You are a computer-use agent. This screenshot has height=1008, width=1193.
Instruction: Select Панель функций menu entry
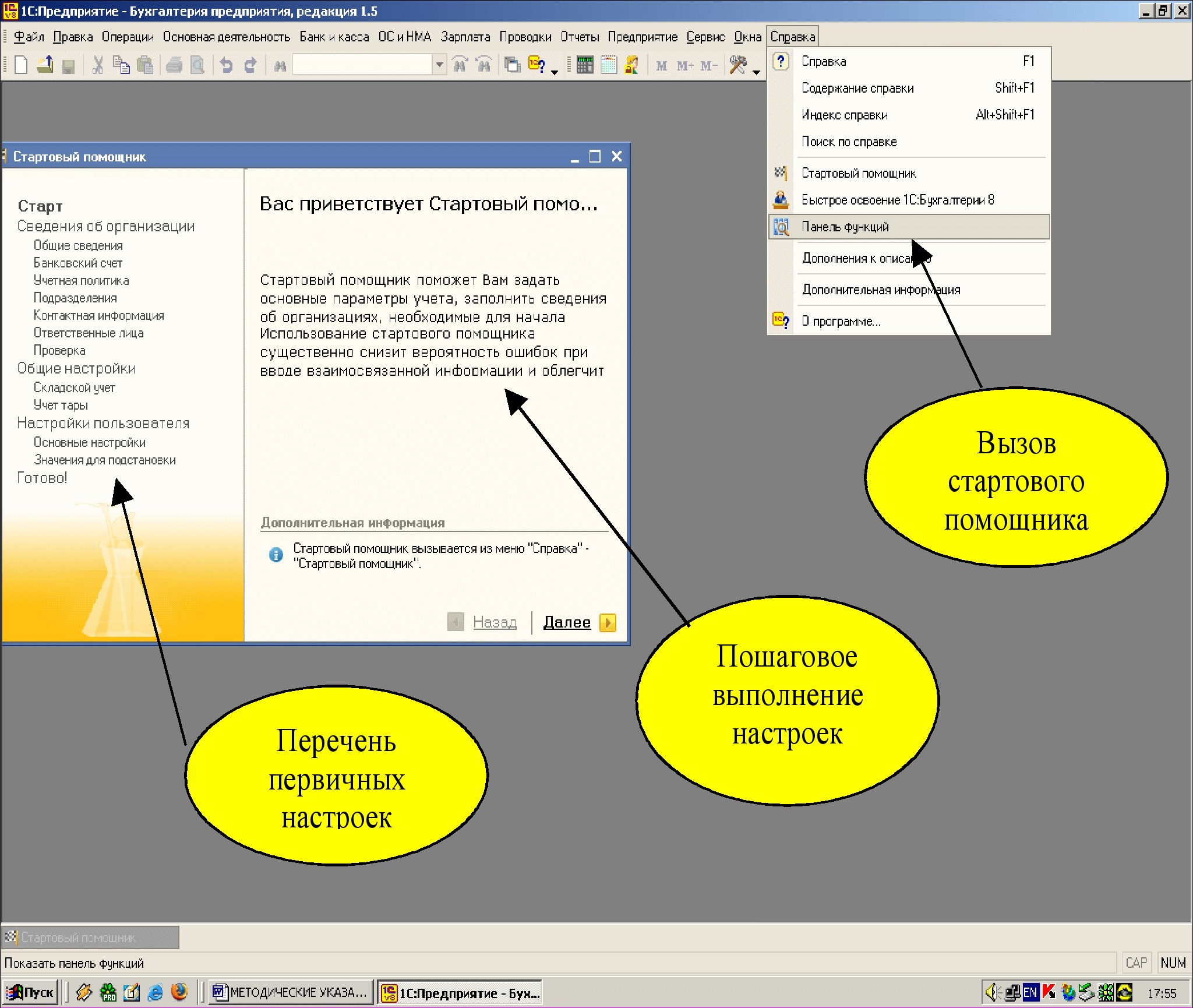[909, 227]
